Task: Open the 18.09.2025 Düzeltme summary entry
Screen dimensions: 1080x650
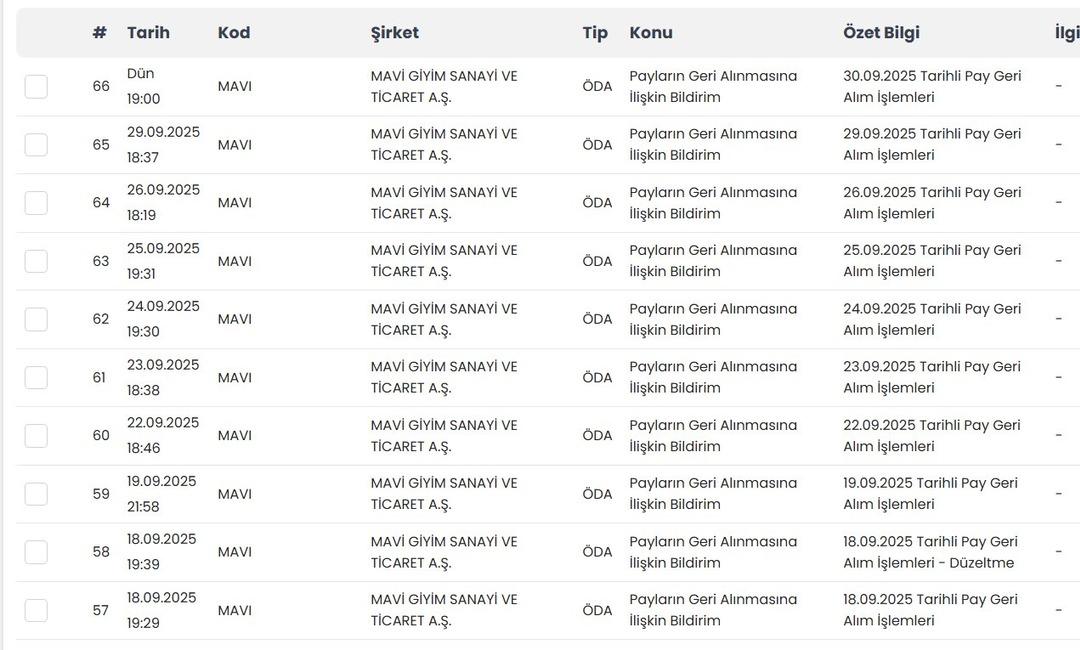Action: [x=931, y=552]
